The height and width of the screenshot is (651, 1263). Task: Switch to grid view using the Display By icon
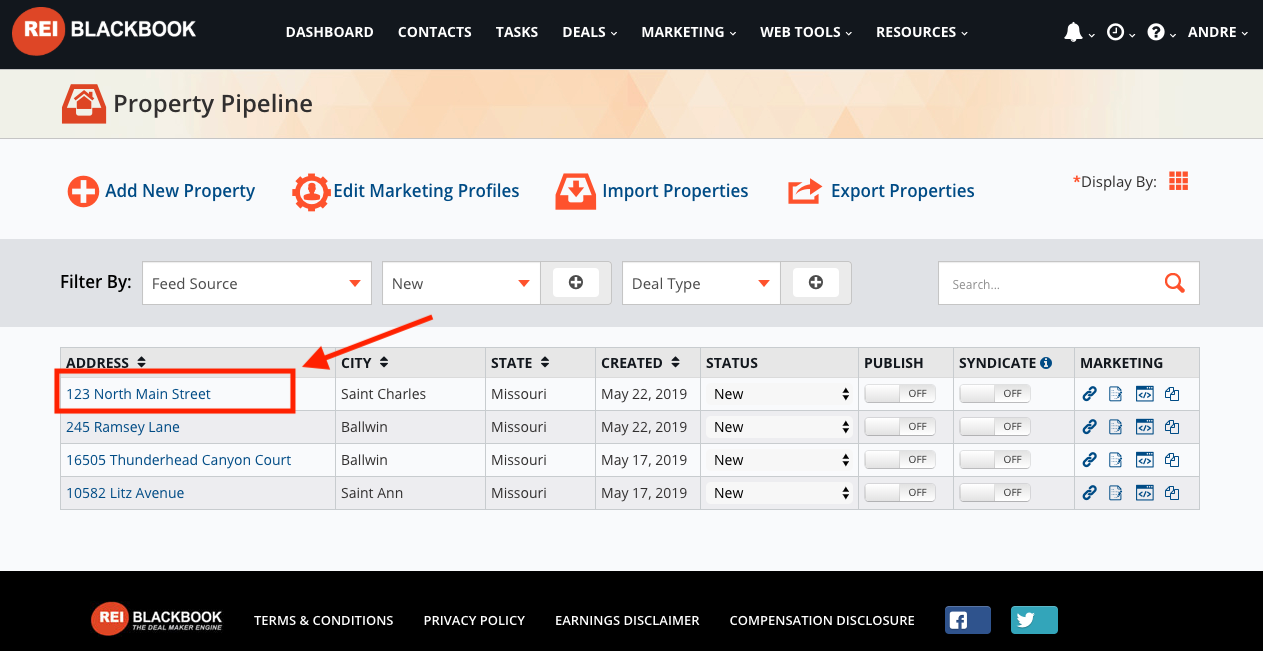[x=1179, y=181]
